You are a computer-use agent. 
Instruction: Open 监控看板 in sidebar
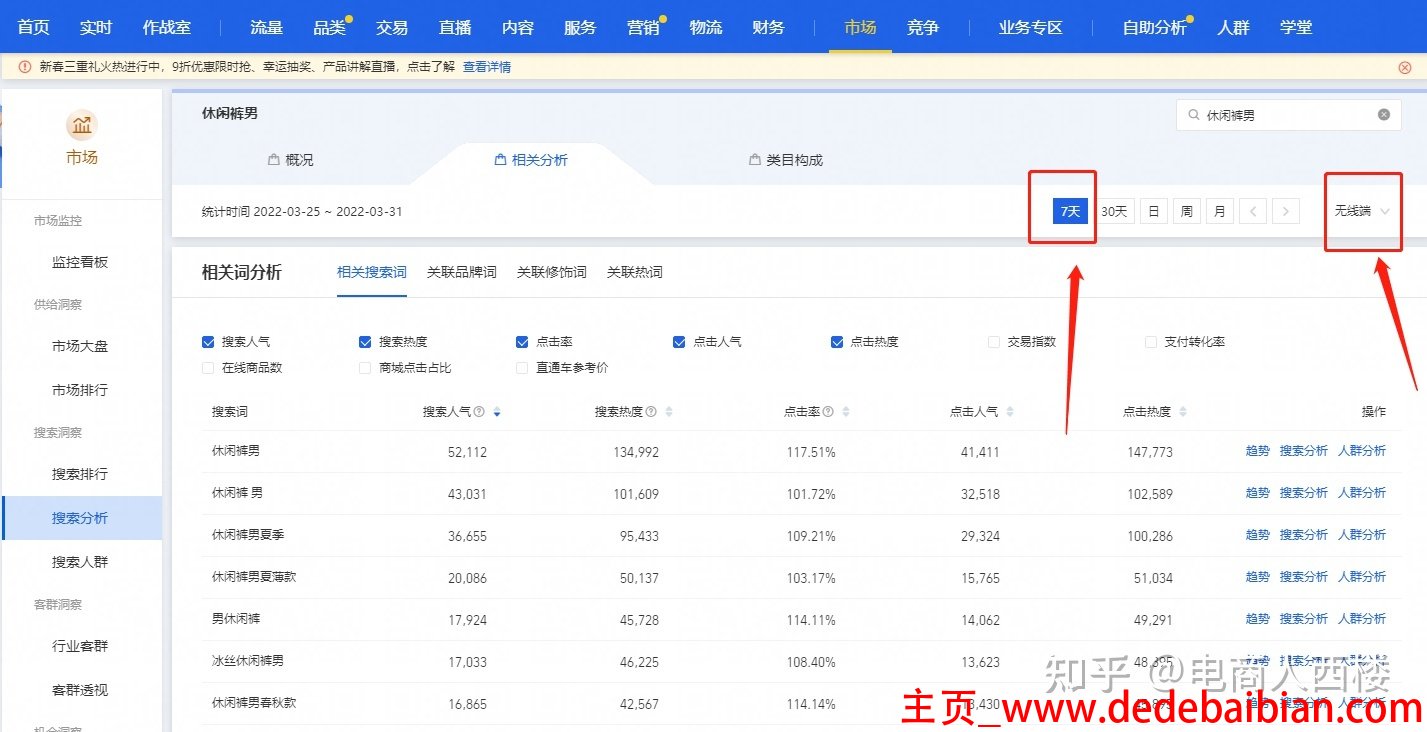click(x=80, y=262)
